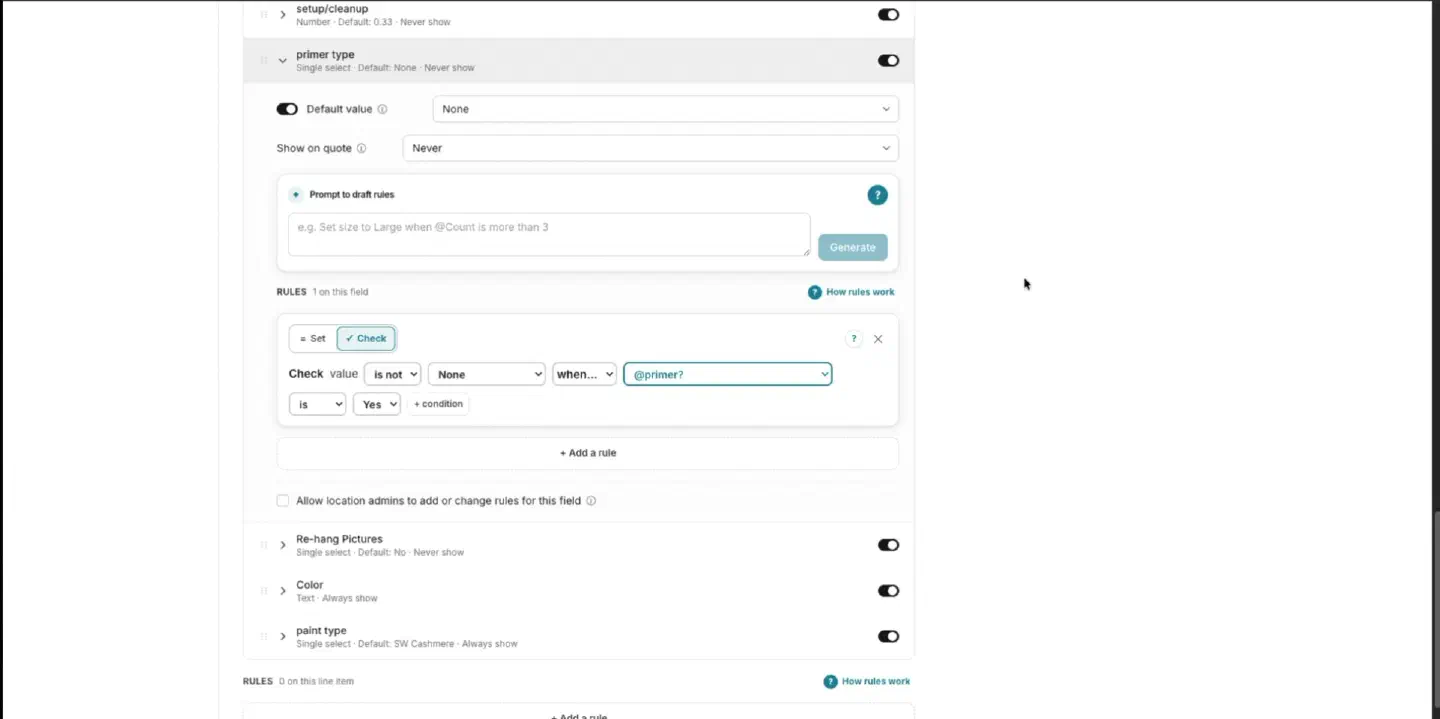
Task: Open the Show on quote Never dropdown
Action: [650, 148]
